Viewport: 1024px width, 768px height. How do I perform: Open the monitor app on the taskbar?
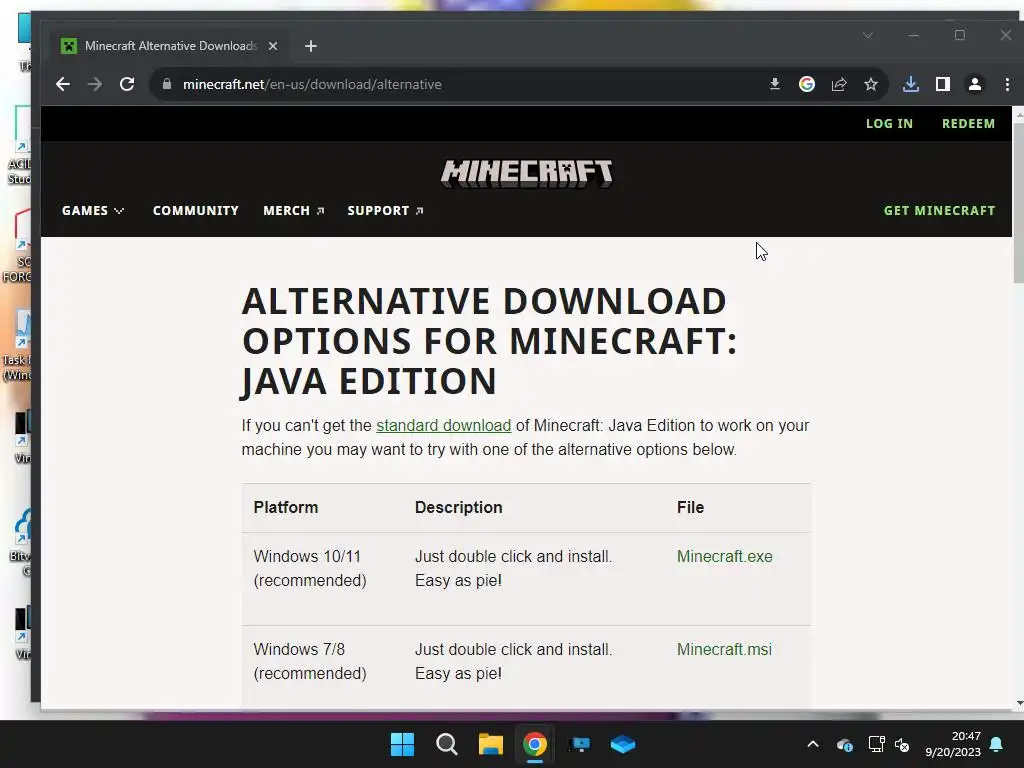tap(579, 744)
